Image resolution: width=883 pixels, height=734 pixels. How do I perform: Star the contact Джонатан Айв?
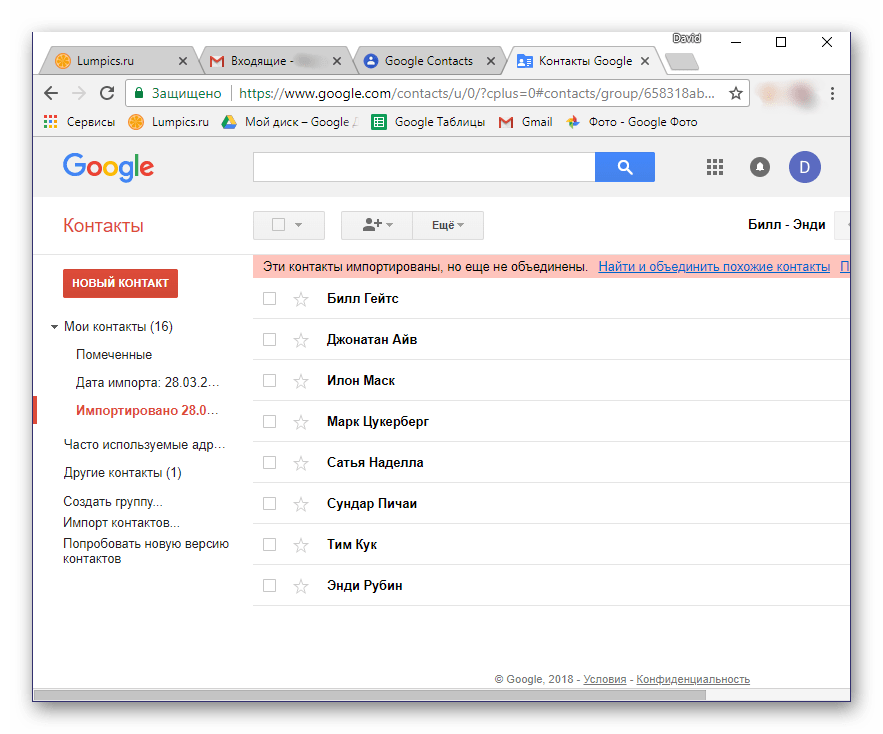pyautogui.click(x=301, y=340)
